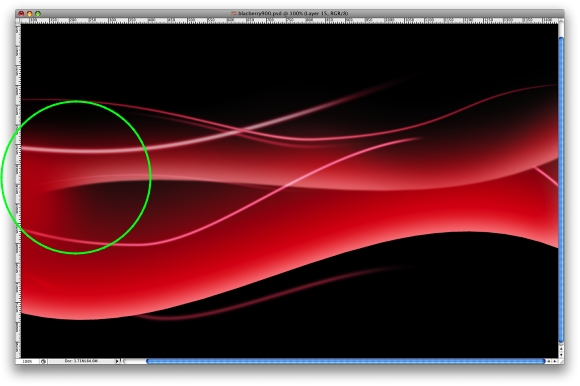Click the vertical ruler
The image size is (580, 386).
[x=18, y=191]
